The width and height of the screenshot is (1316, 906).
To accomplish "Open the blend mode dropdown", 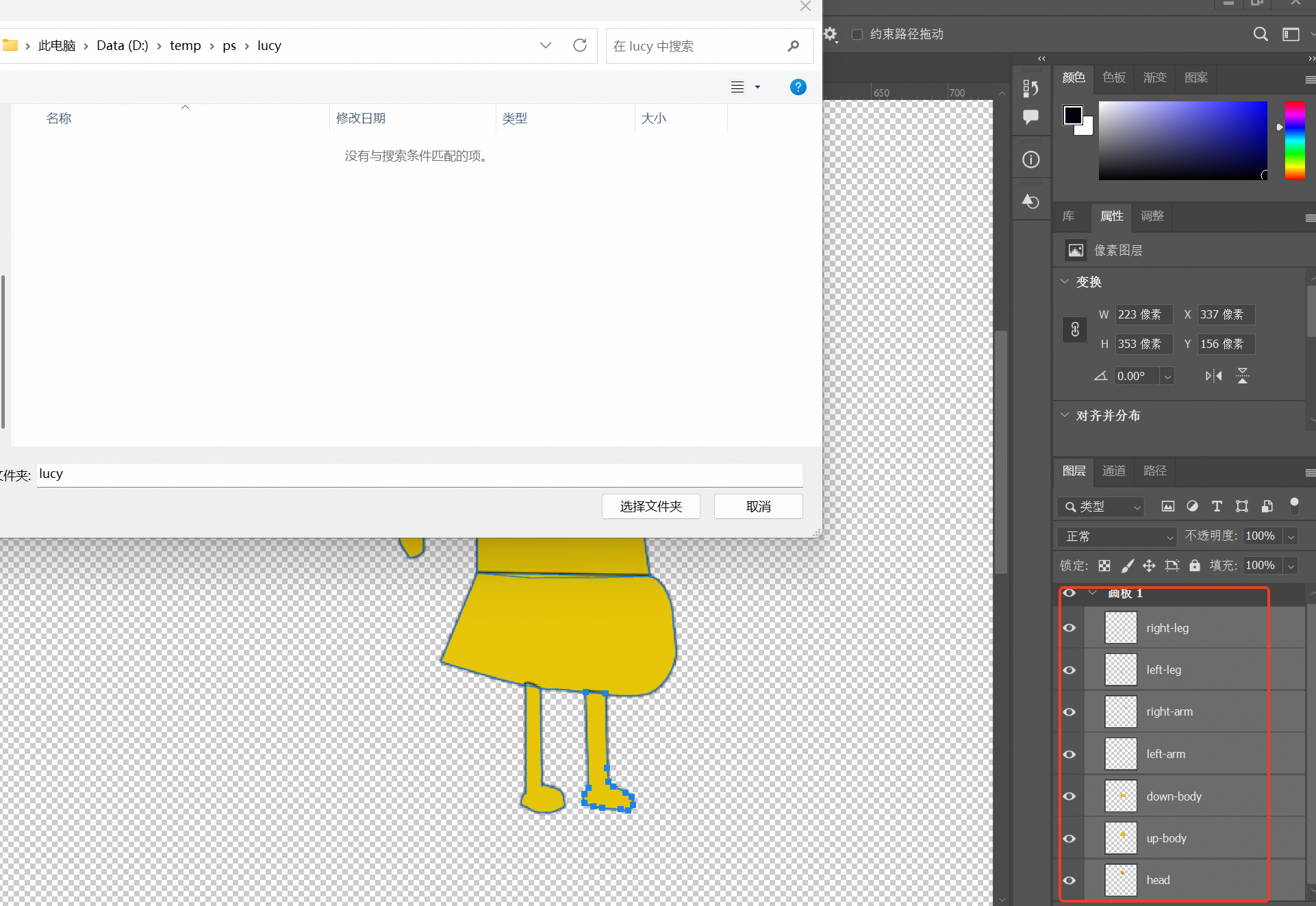I will coord(1117,536).
